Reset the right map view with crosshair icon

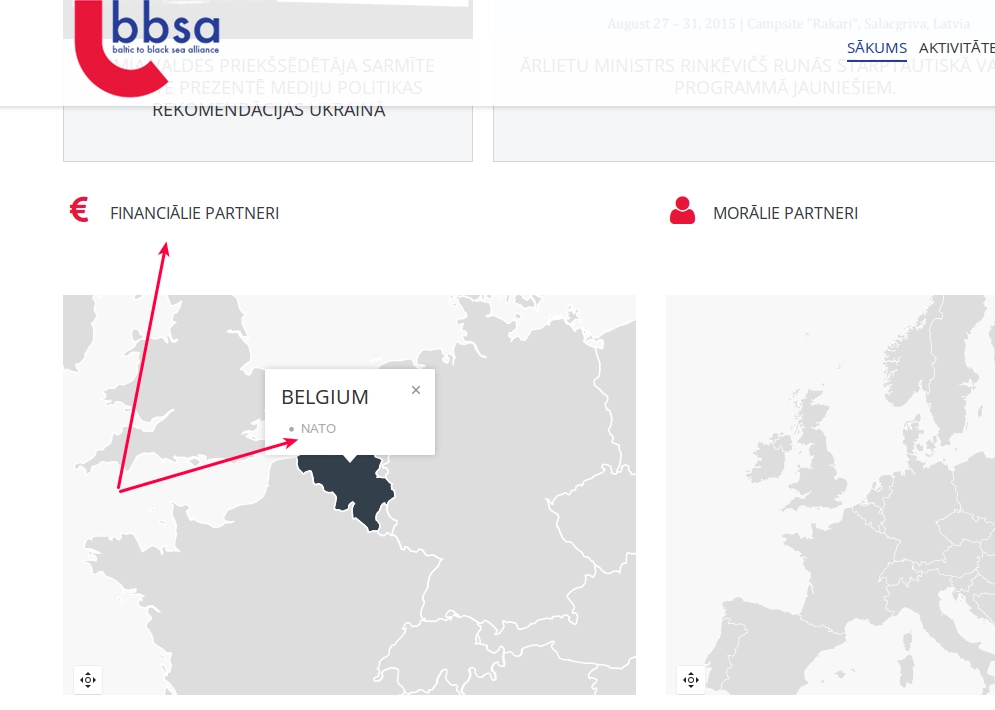point(691,680)
